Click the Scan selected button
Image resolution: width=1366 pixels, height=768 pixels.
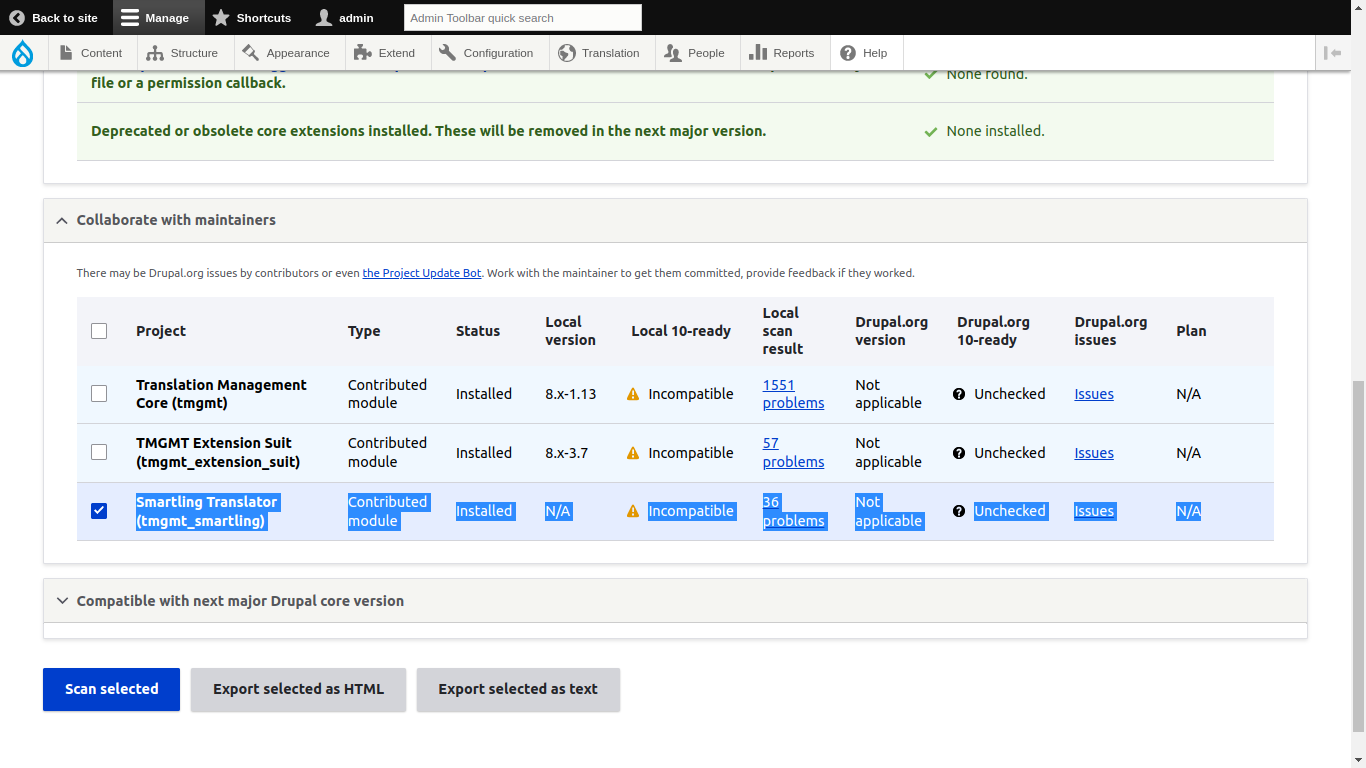click(x=111, y=689)
